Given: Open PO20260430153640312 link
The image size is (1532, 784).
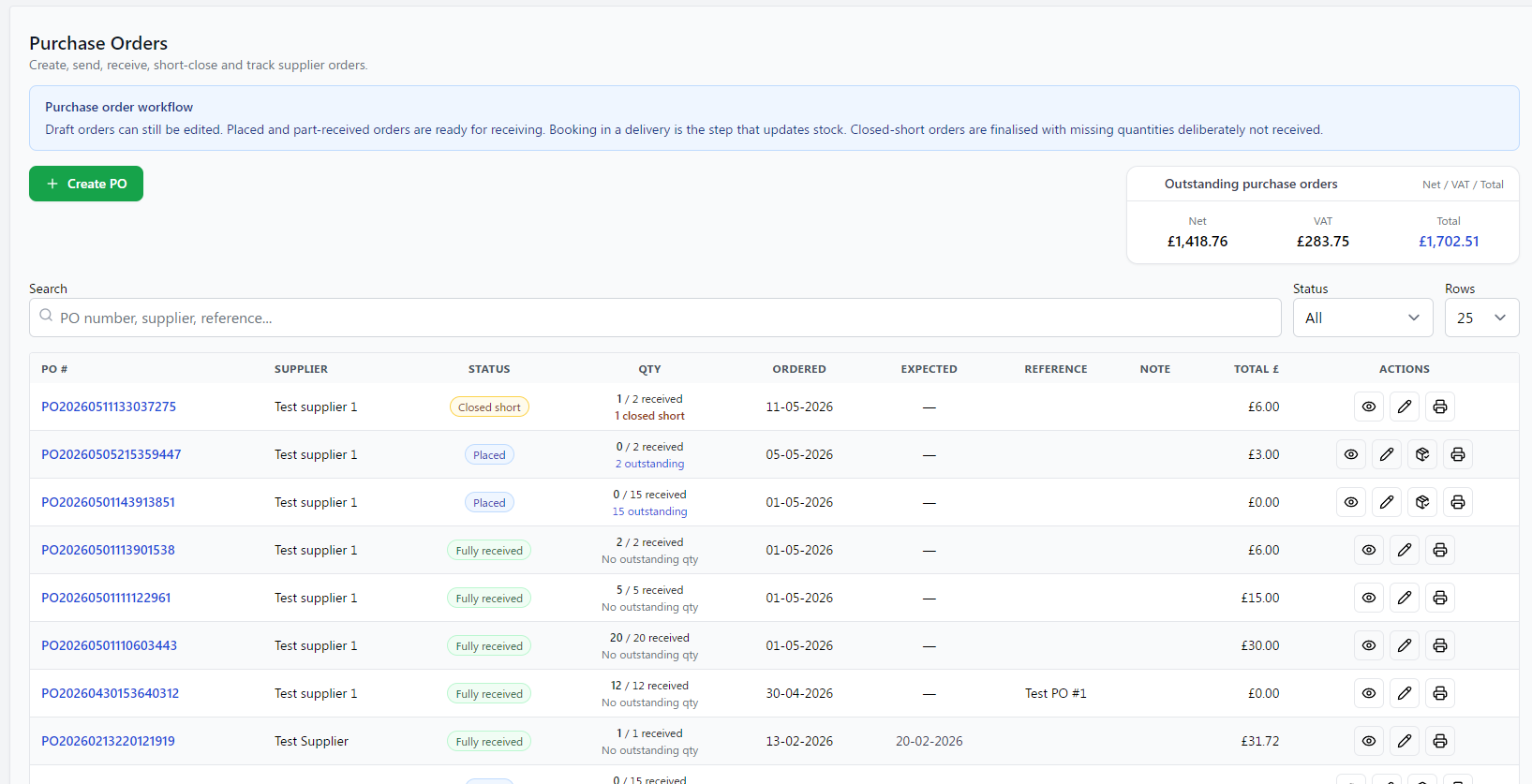Looking at the screenshot, I should (110, 693).
